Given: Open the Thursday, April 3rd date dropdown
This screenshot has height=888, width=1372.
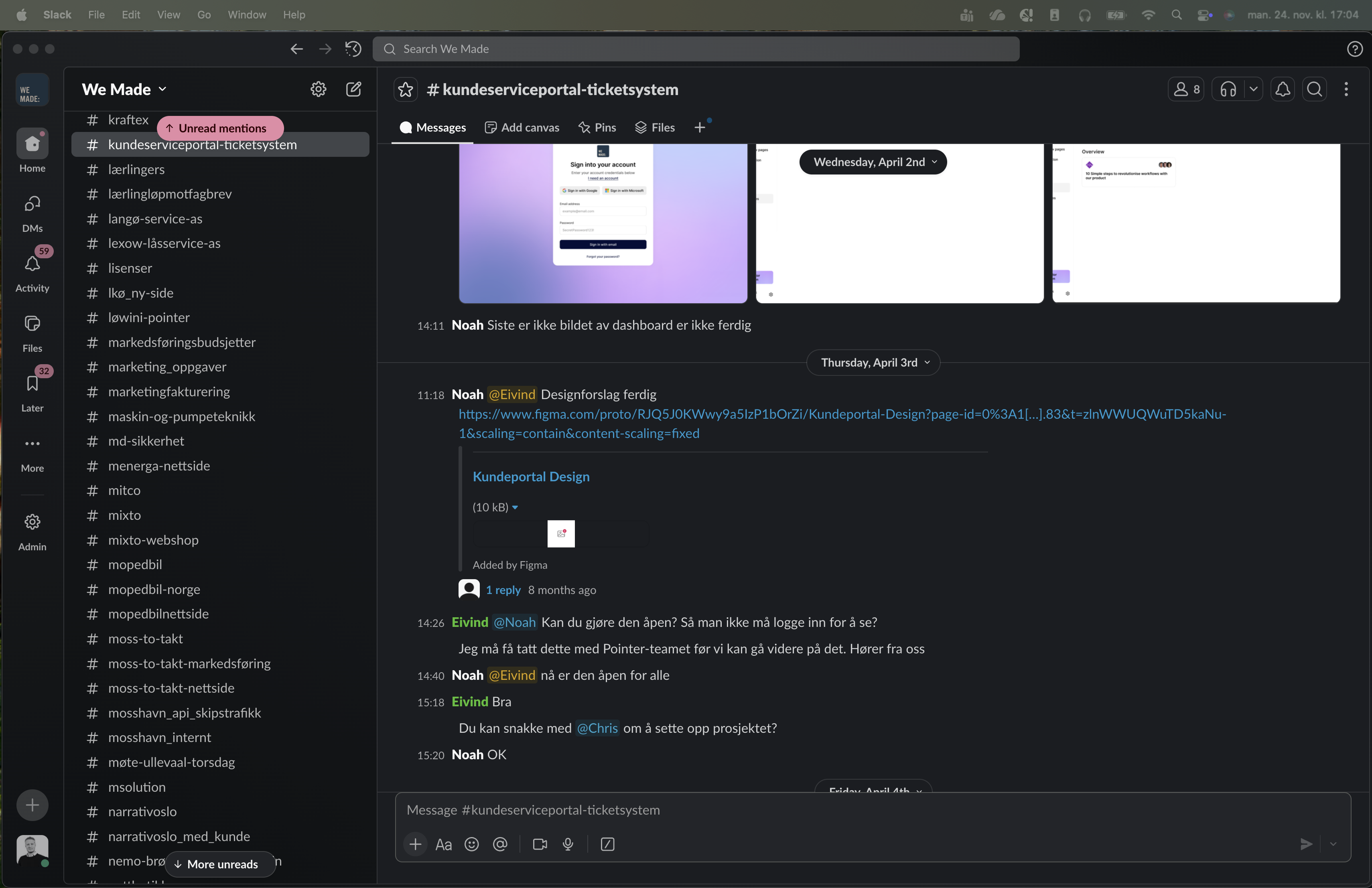Looking at the screenshot, I should [873, 363].
